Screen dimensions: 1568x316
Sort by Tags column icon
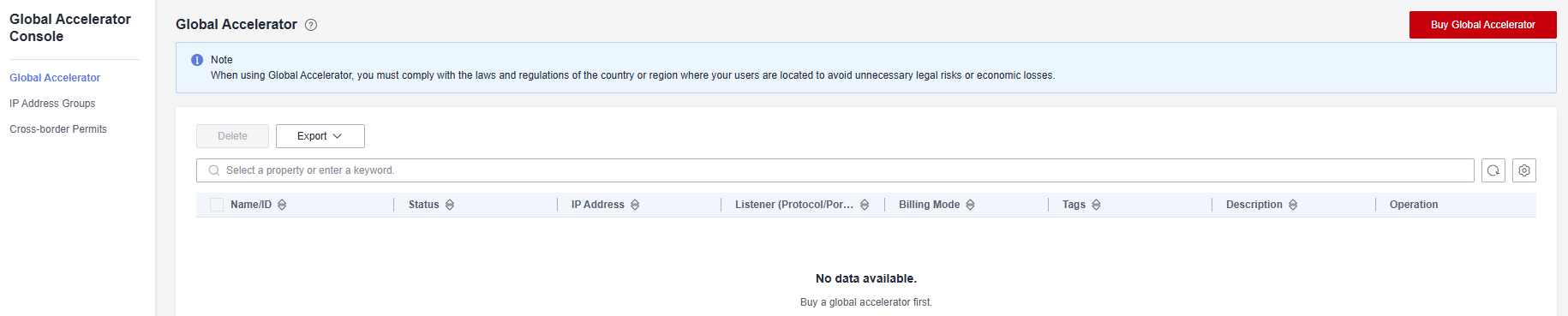[x=1096, y=205]
